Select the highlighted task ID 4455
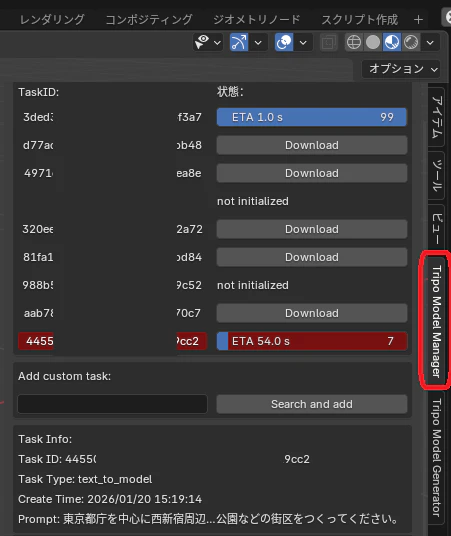Viewport: 451px width, 536px height. click(112, 341)
